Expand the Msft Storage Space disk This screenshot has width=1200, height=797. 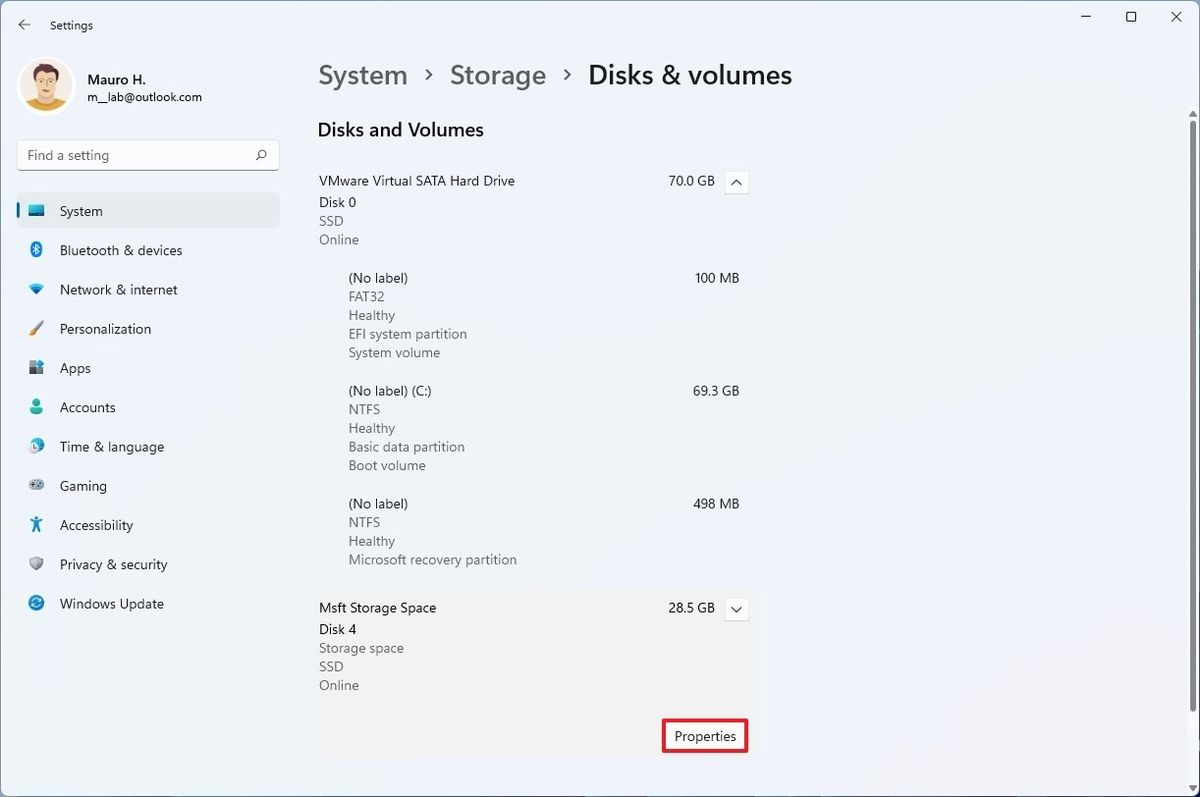pos(736,609)
